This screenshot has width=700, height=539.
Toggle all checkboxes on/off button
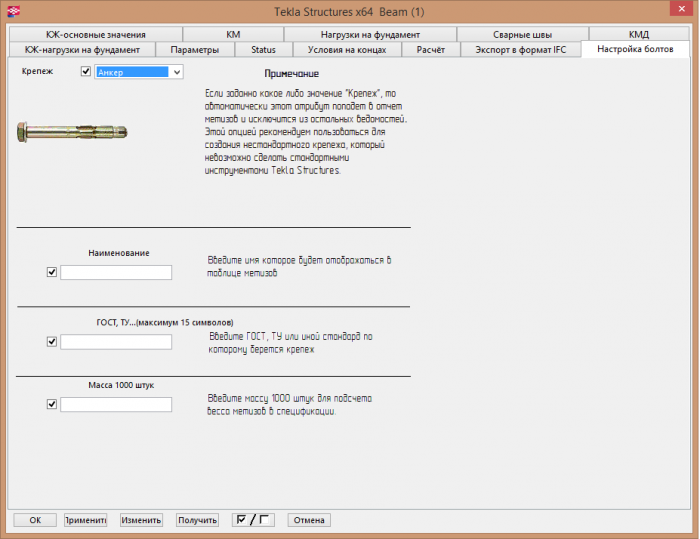(x=253, y=520)
